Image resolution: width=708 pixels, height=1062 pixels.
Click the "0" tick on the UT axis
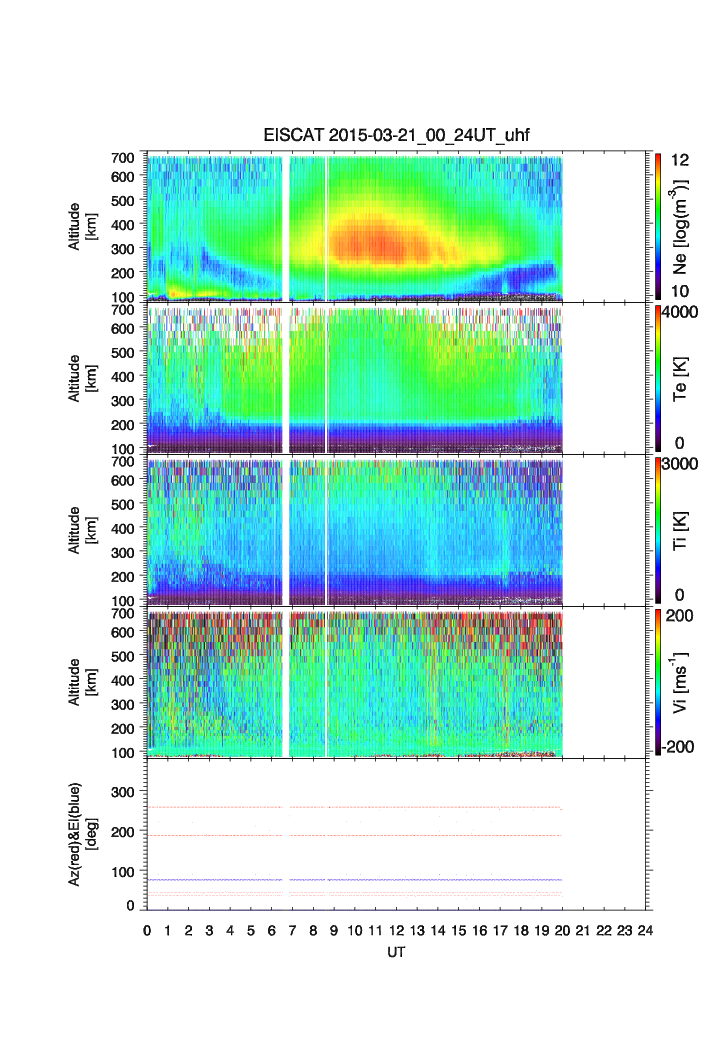[x=147, y=931]
